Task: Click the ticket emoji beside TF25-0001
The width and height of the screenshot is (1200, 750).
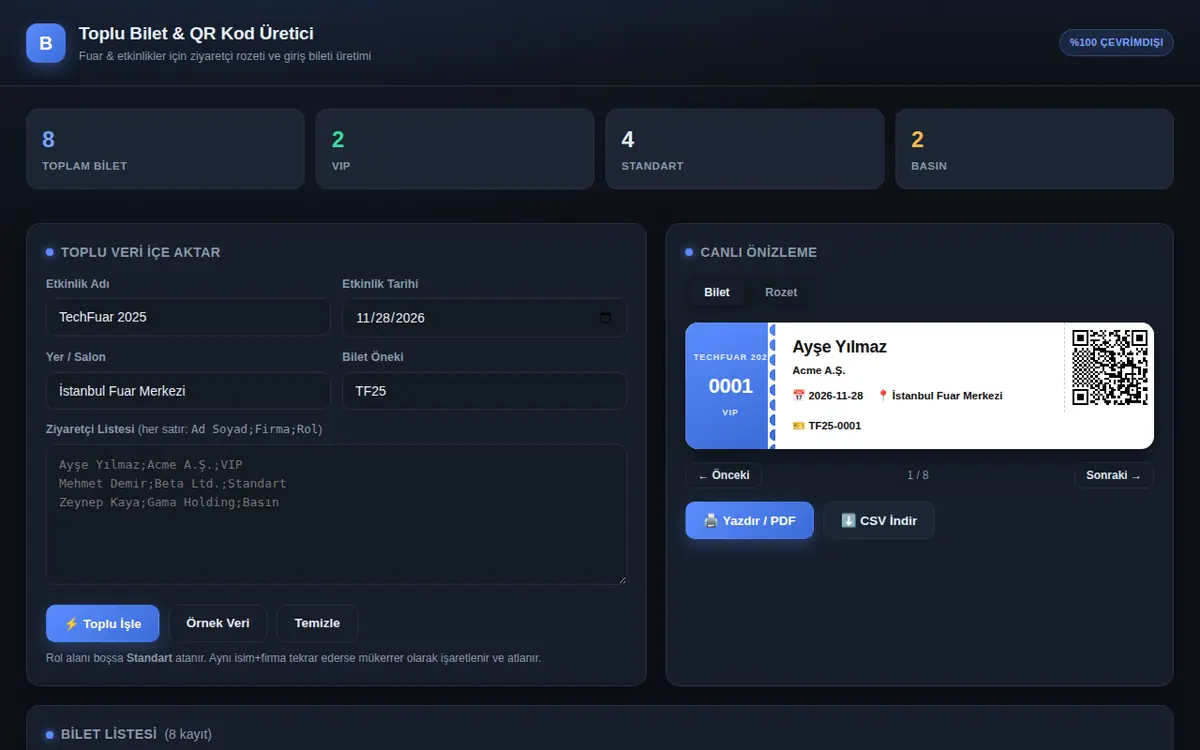Action: pyautogui.click(x=798, y=426)
